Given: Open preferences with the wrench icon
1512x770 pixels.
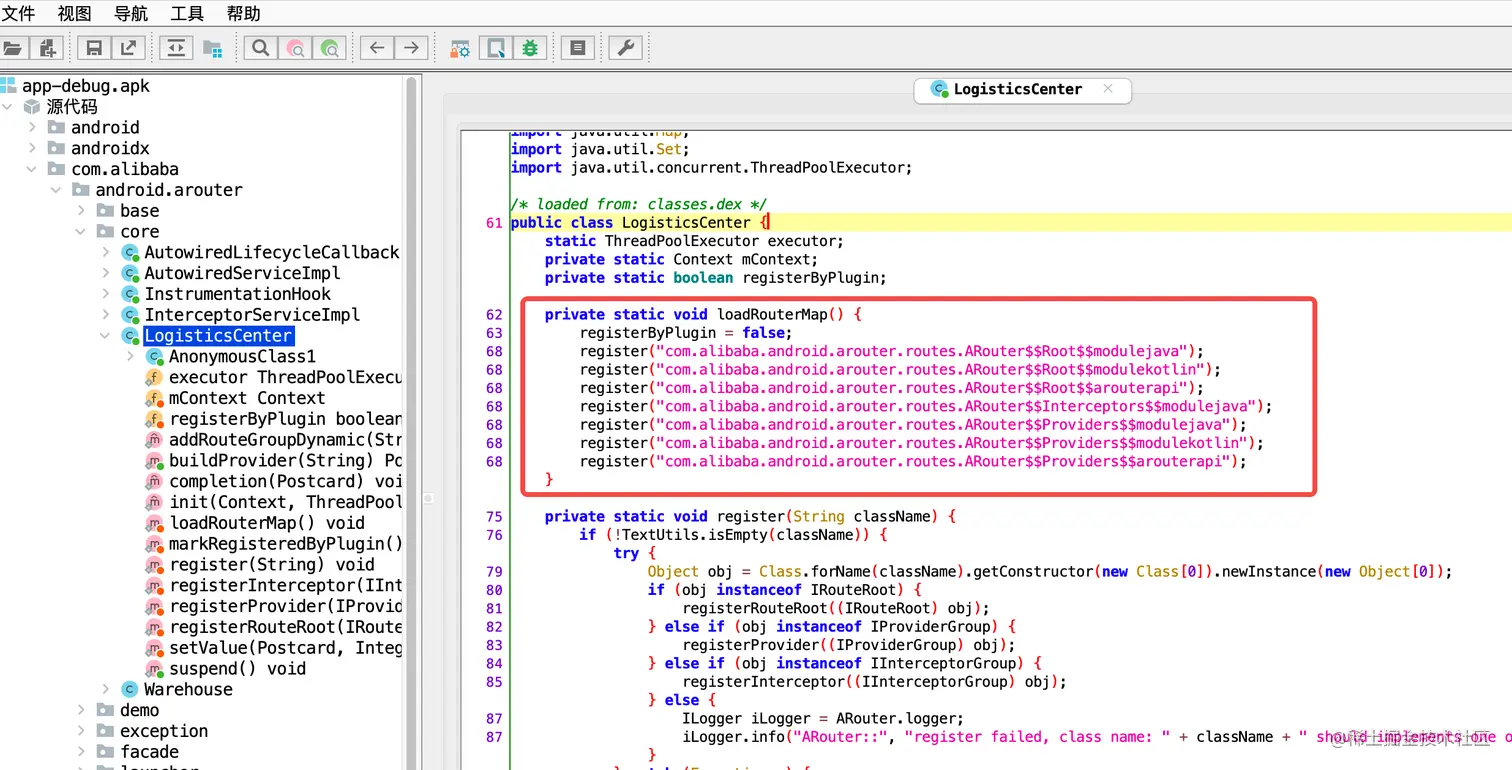Looking at the screenshot, I should pos(625,47).
